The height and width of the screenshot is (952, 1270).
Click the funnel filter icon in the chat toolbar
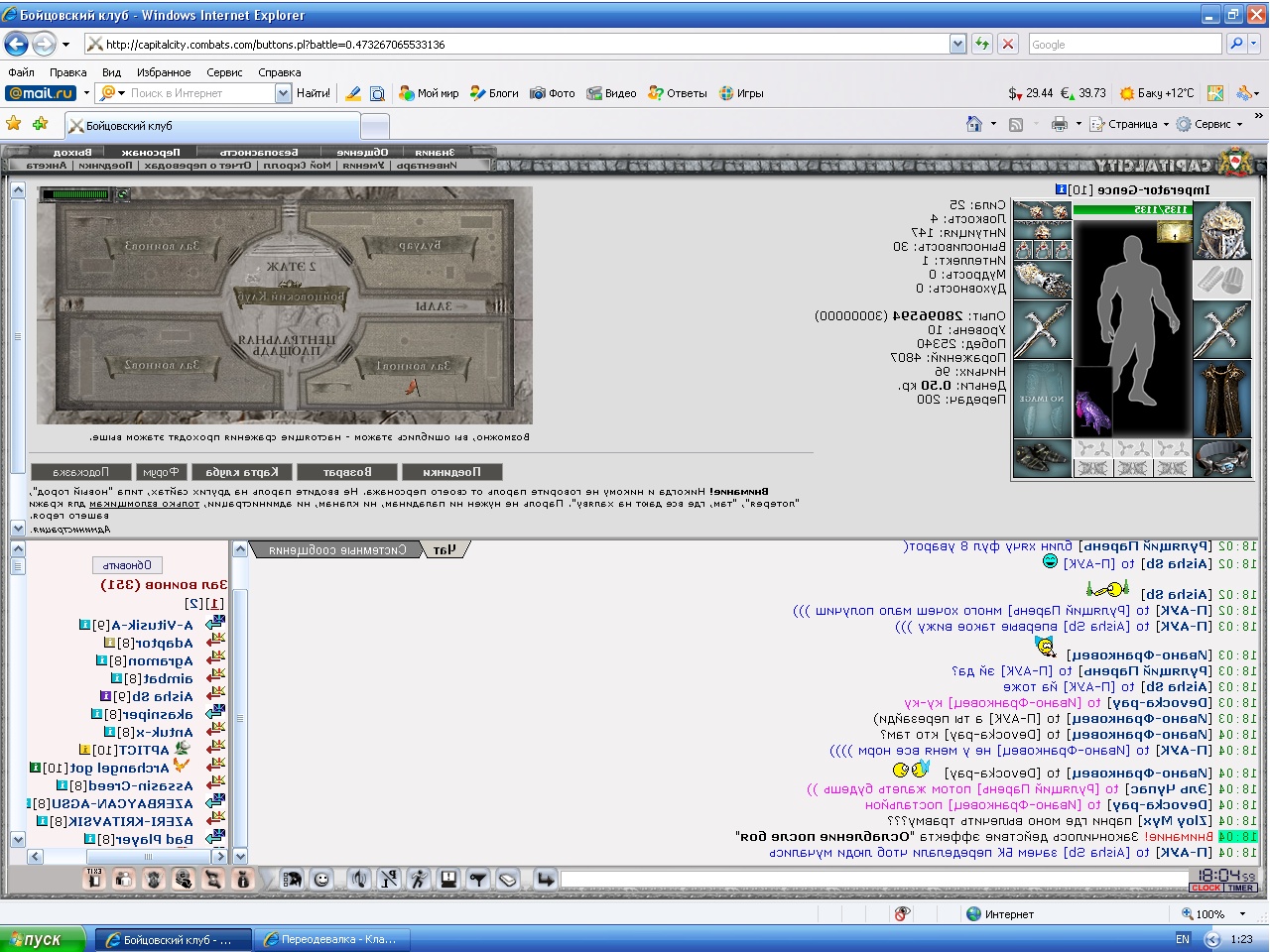478,879
